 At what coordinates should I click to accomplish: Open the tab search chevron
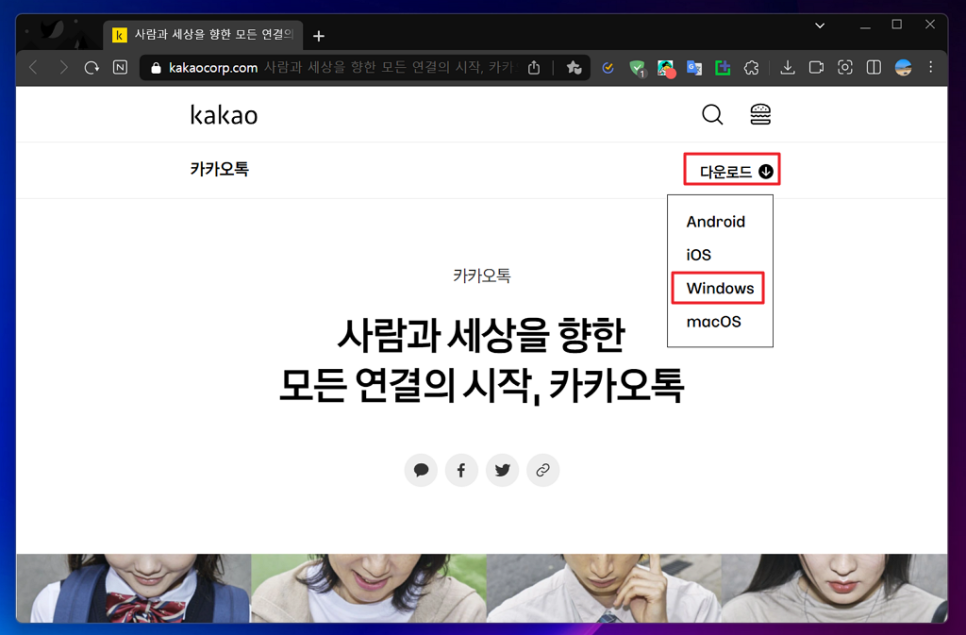point(820,25)
